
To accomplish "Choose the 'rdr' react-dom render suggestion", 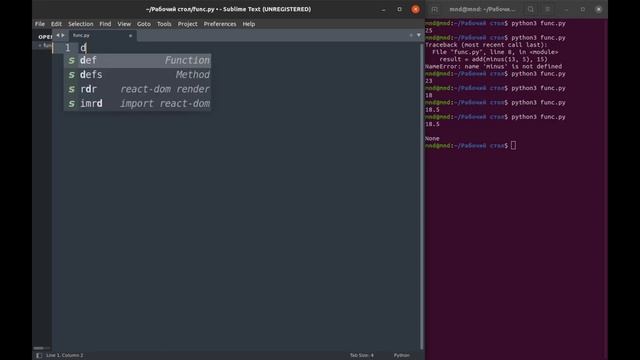I will pyautogui.click(x=138, y=89).
